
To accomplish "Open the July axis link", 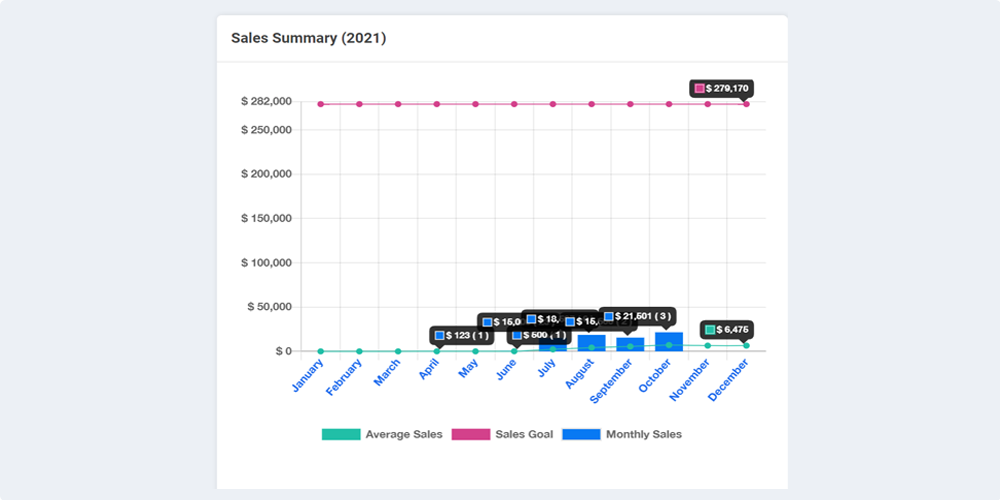I will (x=547, y=368).
